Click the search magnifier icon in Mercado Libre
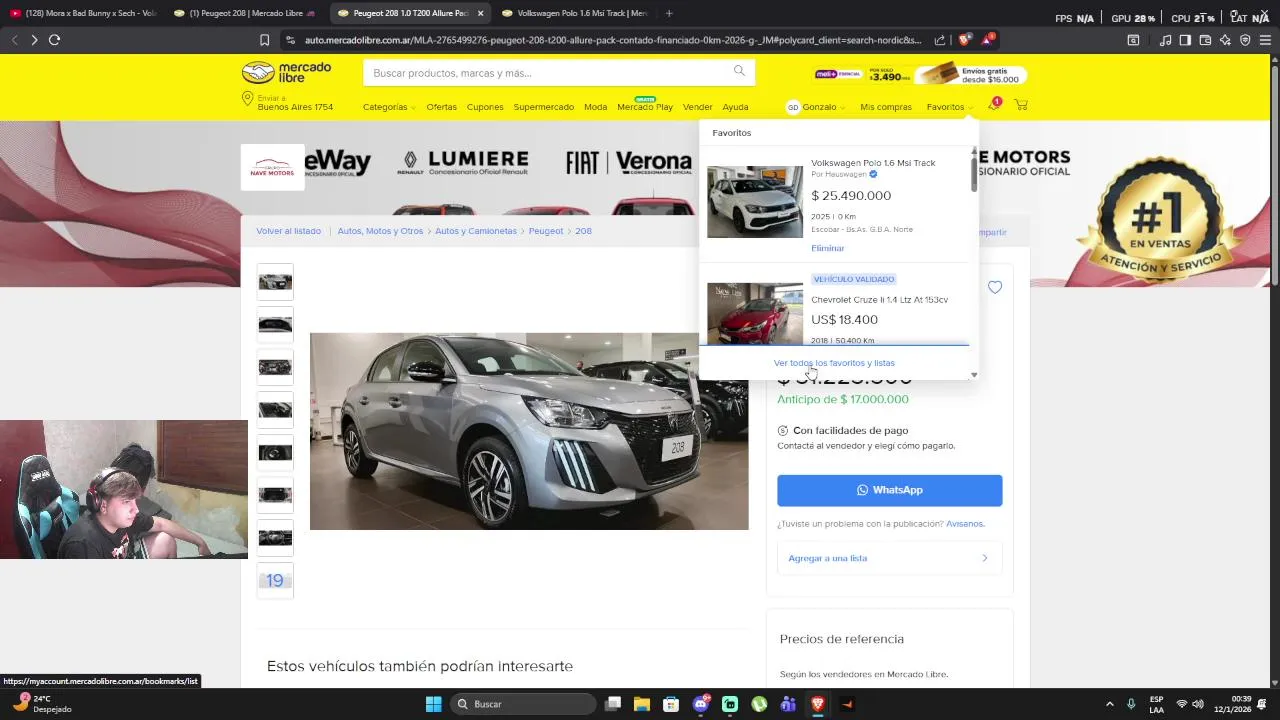The image size is (1280, 720). pyautogui.click(x=739, y=71)
